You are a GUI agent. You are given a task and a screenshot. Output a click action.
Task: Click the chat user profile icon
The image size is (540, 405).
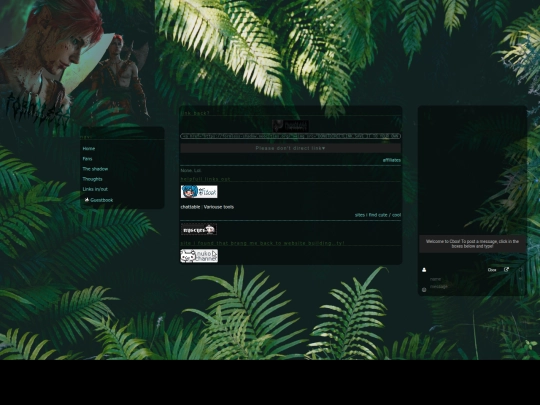pyautogui.click(x=424, y=270)
